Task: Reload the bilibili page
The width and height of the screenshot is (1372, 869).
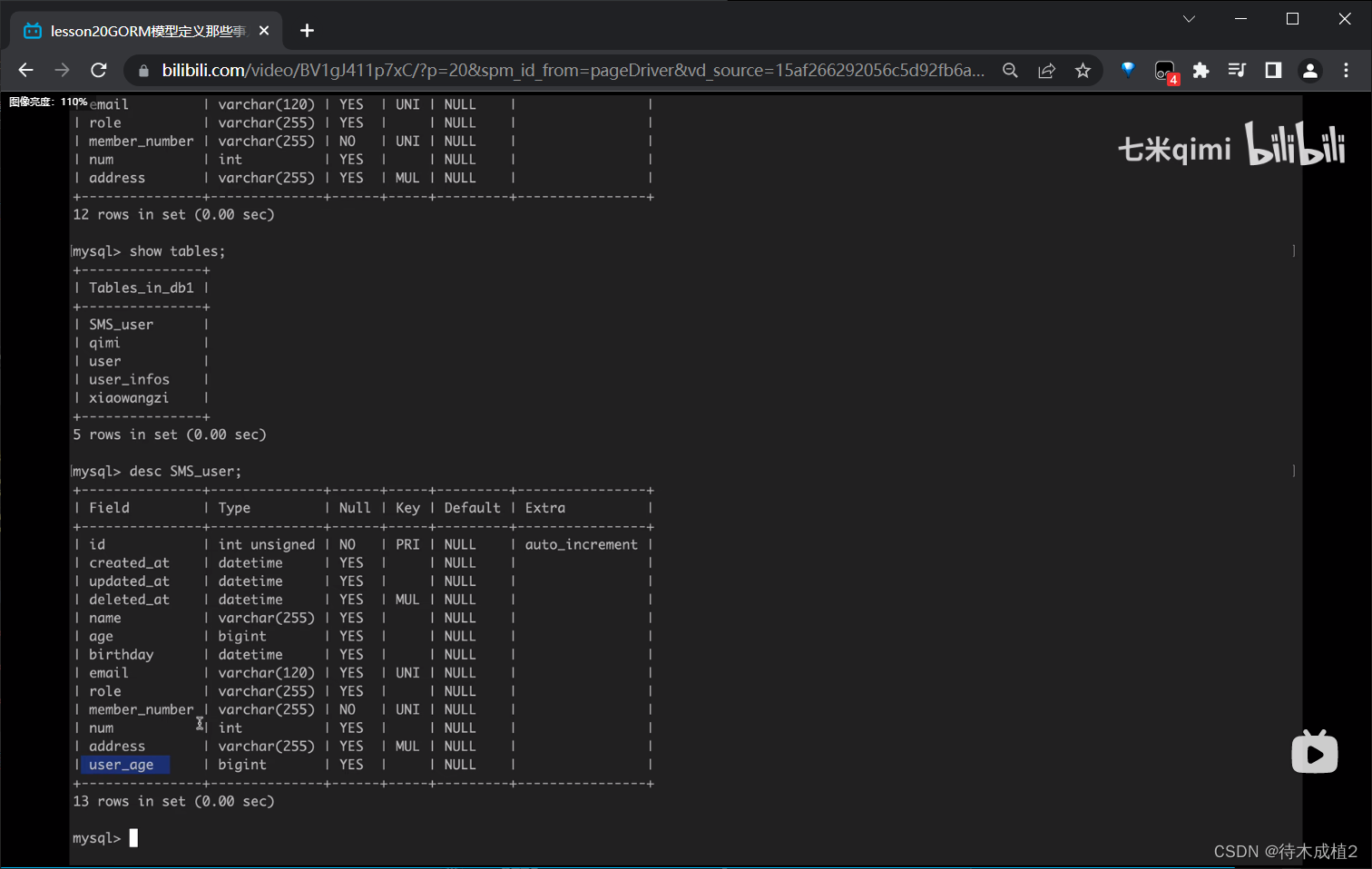Action: point(99,70)
